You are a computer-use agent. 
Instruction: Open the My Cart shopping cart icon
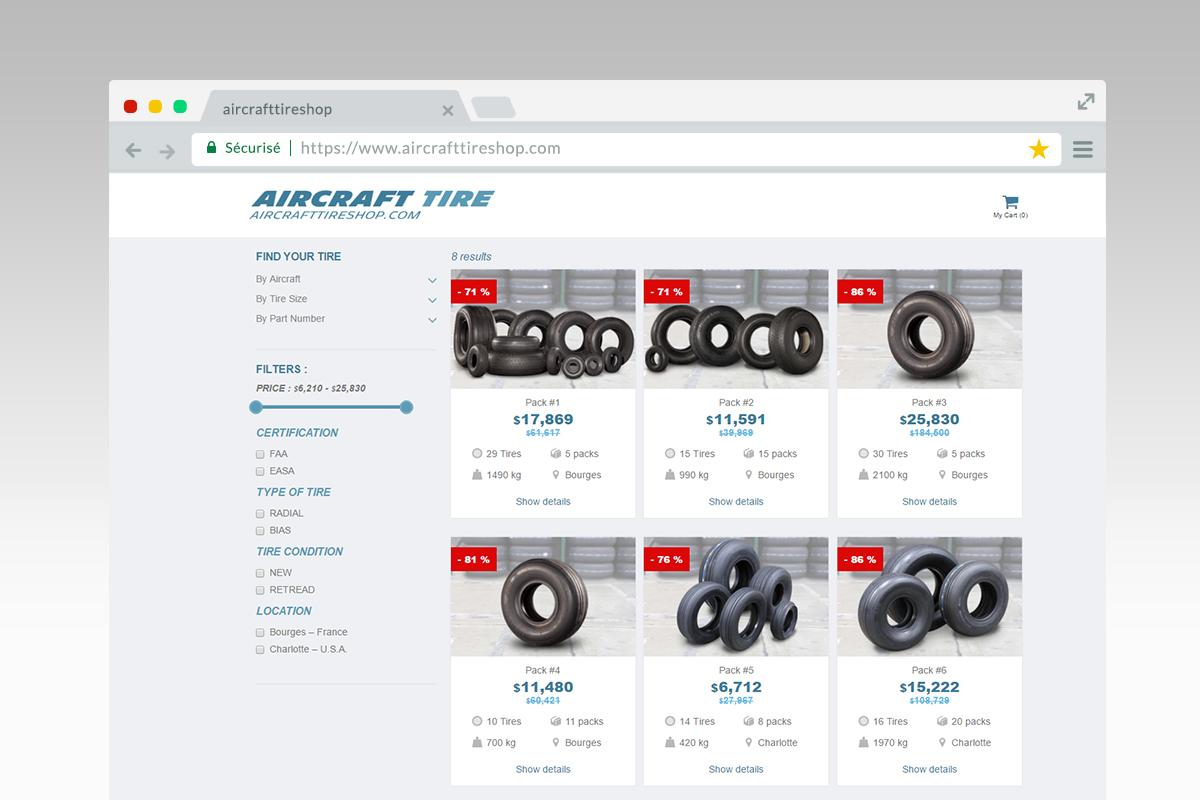pyautogui.click(x=1010, y=202)
